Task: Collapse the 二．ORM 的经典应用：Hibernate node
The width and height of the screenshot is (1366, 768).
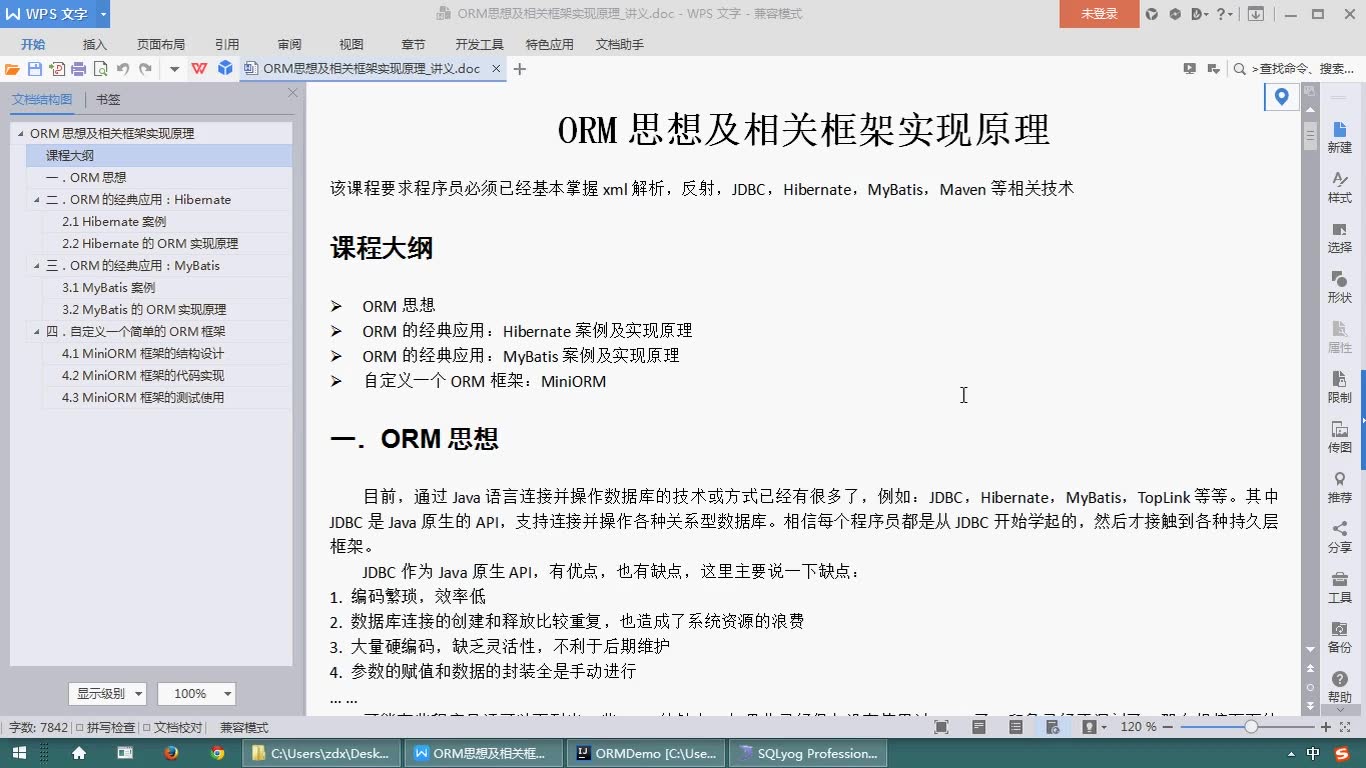Action: [x=36, y=200]
